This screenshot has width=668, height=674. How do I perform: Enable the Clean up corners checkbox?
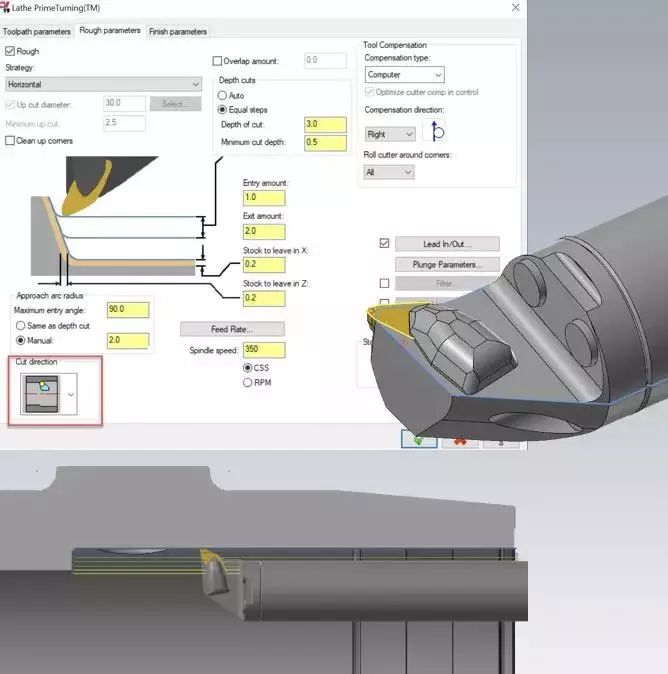pyautogui.click(x=11, y=141)
